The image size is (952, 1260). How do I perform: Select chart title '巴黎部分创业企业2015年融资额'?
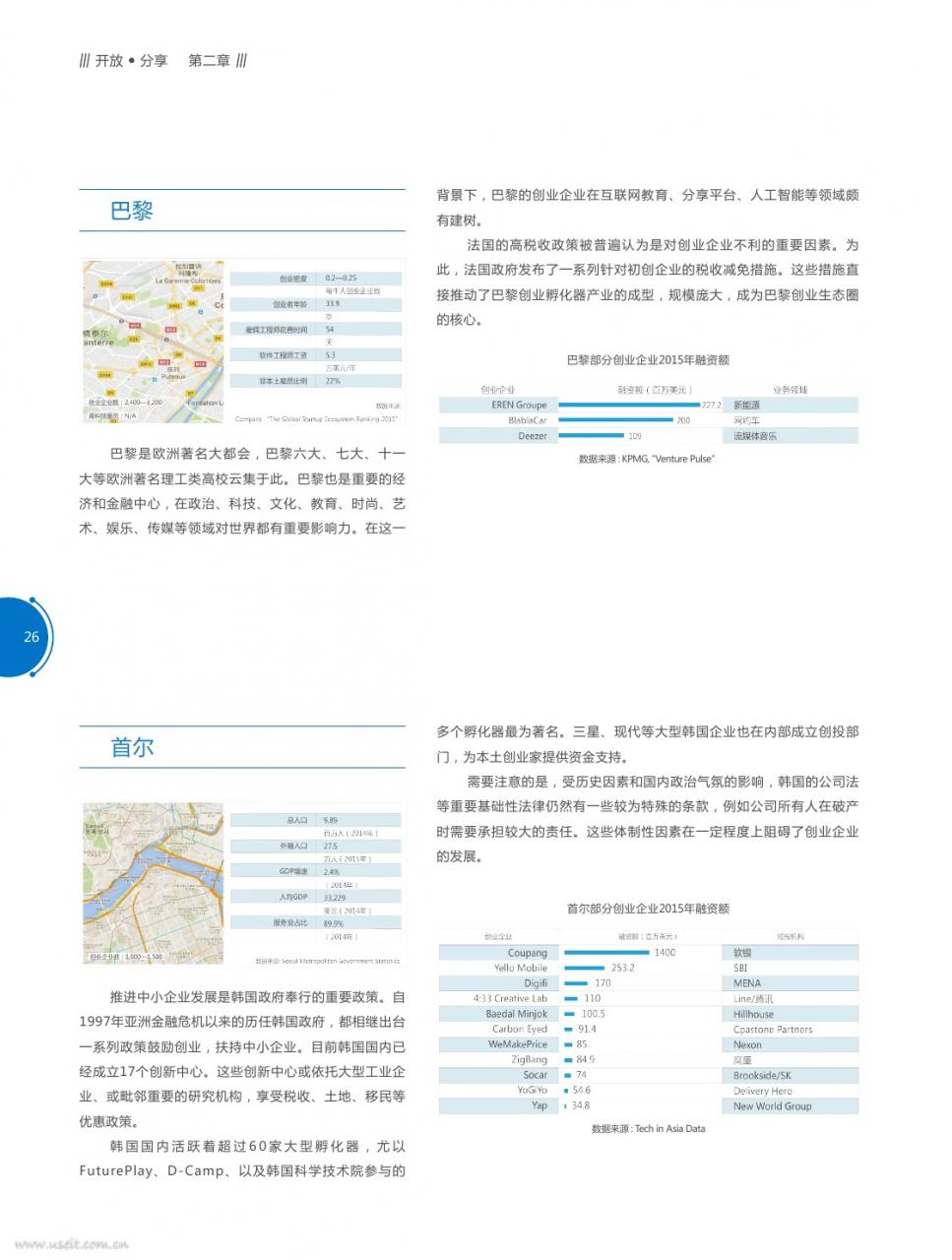pos(648,360)
